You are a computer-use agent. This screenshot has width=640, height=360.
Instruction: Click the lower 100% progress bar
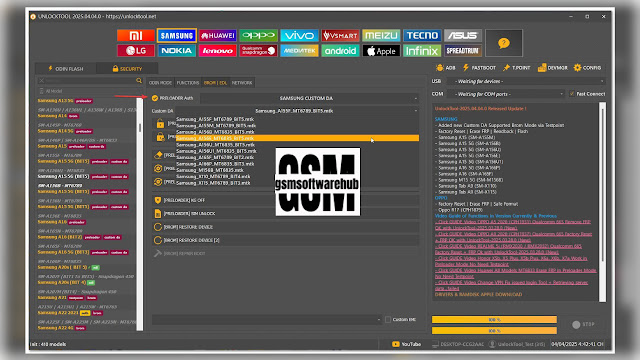point(494,331)
